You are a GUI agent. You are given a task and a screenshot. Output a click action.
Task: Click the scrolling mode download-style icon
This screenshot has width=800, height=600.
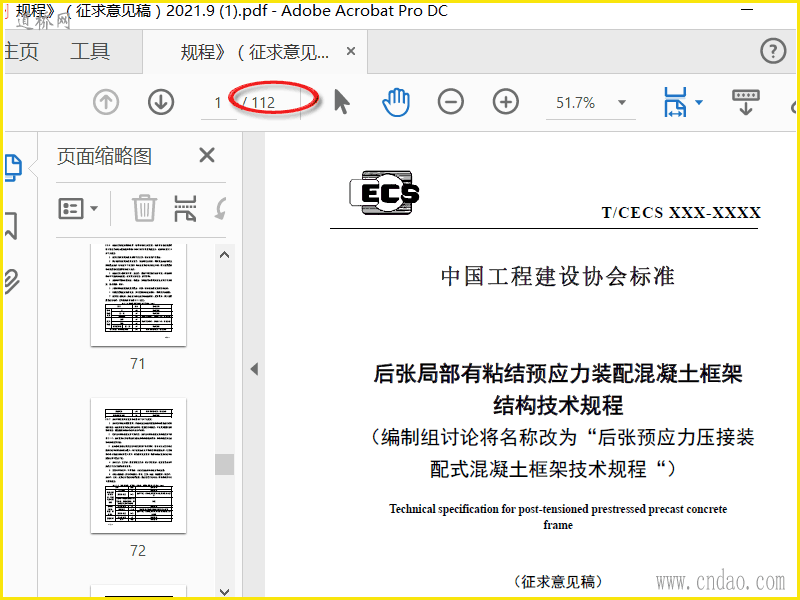coord(745,102)
